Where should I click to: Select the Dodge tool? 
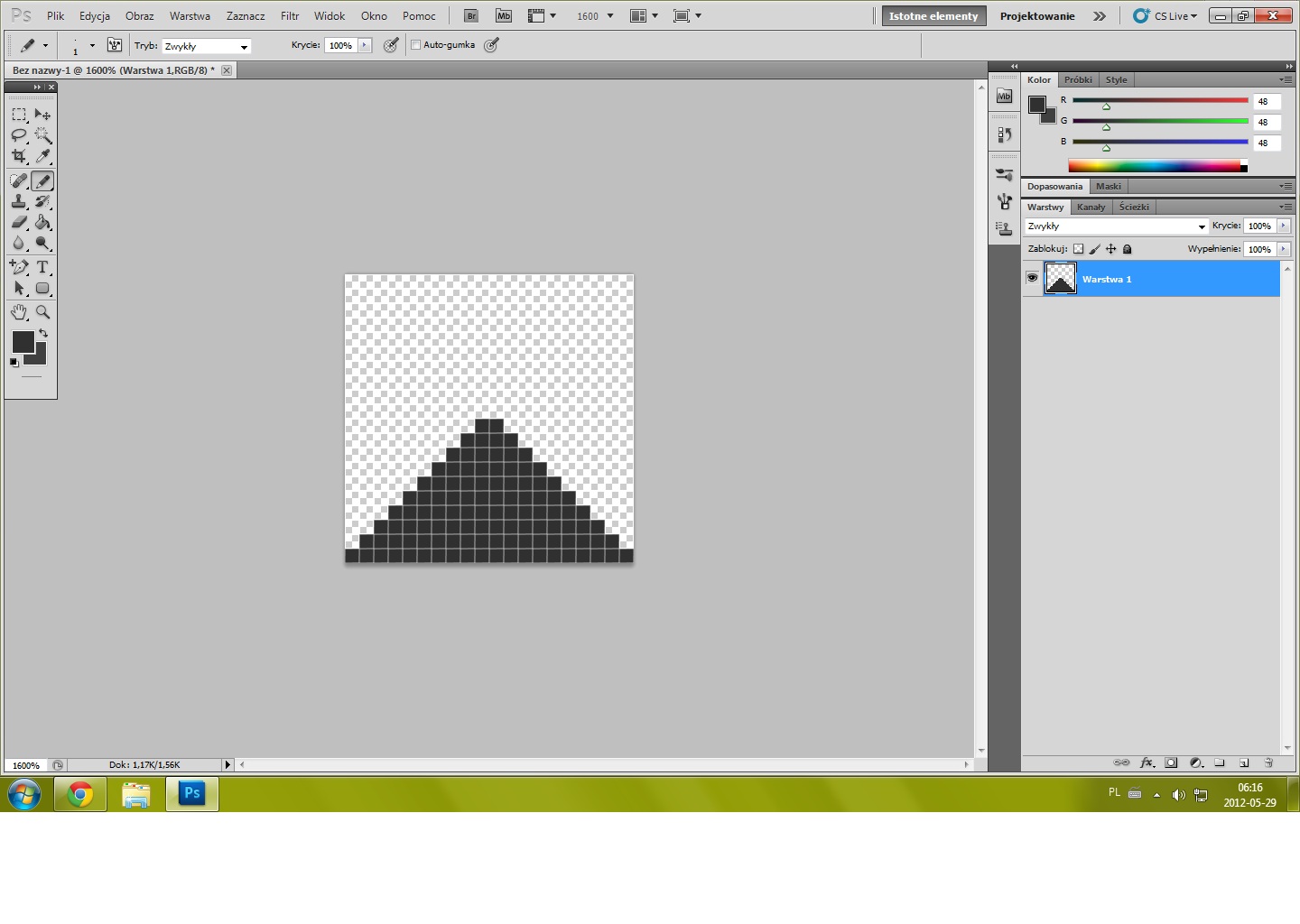(42, 243)
